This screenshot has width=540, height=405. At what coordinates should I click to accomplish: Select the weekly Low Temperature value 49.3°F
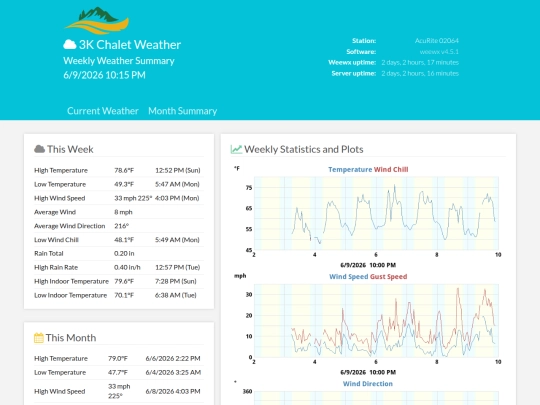pos(124,184)
